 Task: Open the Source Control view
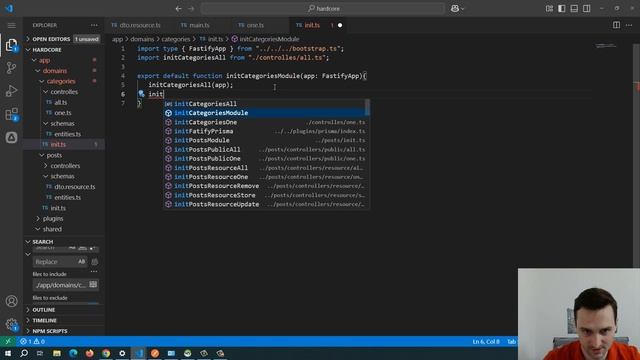point(11,68)
